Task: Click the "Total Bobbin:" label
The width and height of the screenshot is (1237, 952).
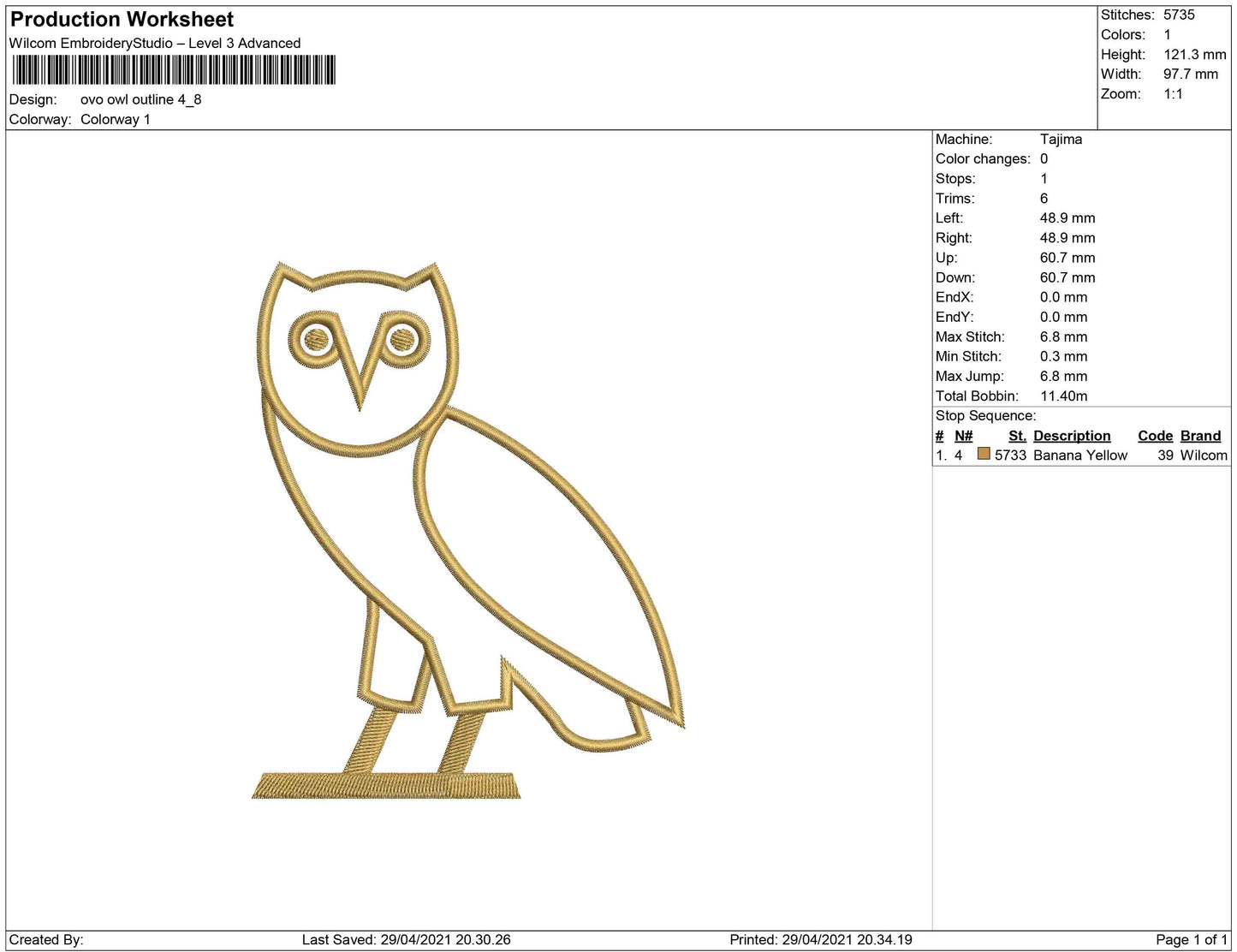Action: pos(977,396)
